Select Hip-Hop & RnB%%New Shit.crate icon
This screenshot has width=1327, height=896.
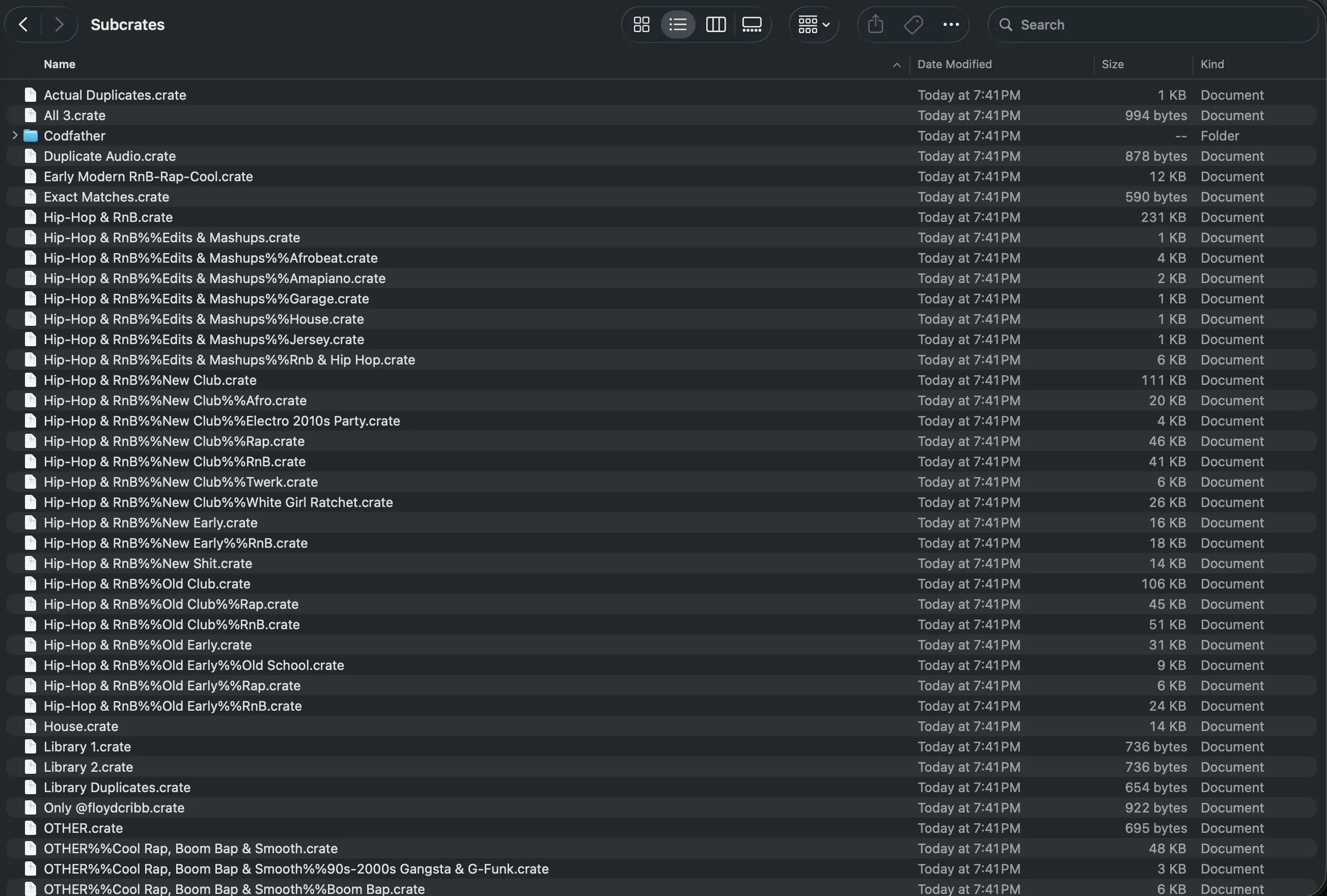30,563
